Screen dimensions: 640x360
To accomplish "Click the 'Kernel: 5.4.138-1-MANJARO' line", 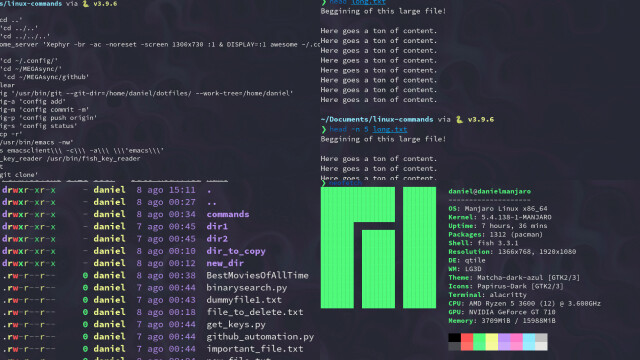I will point(500,217).
